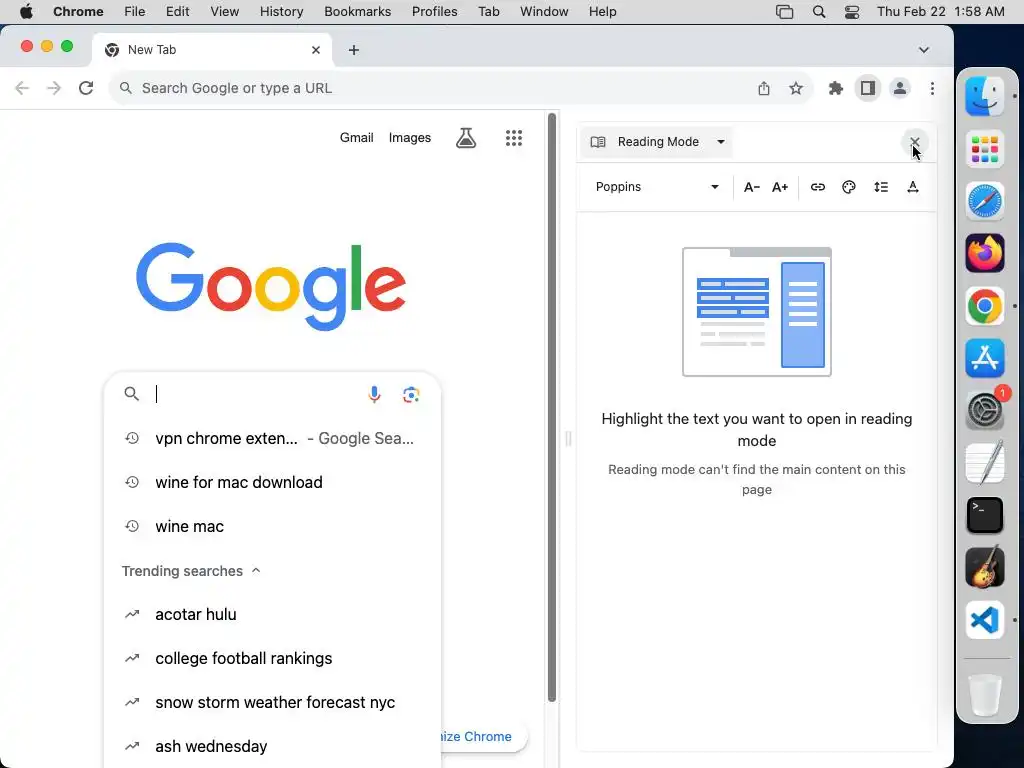Image resolution: width=1024 pixels, height=768 pixels.
Task: Collapse the Trending searches section
Action: click(191, 571)
